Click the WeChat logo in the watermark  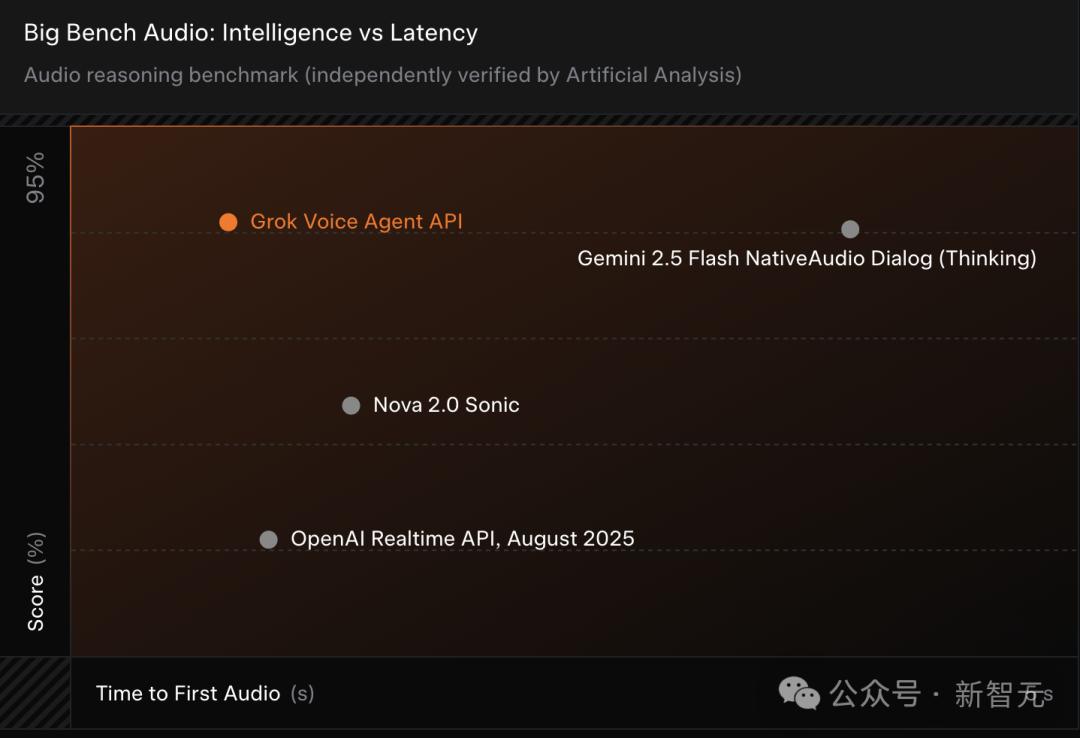click(x=799, y=693)
